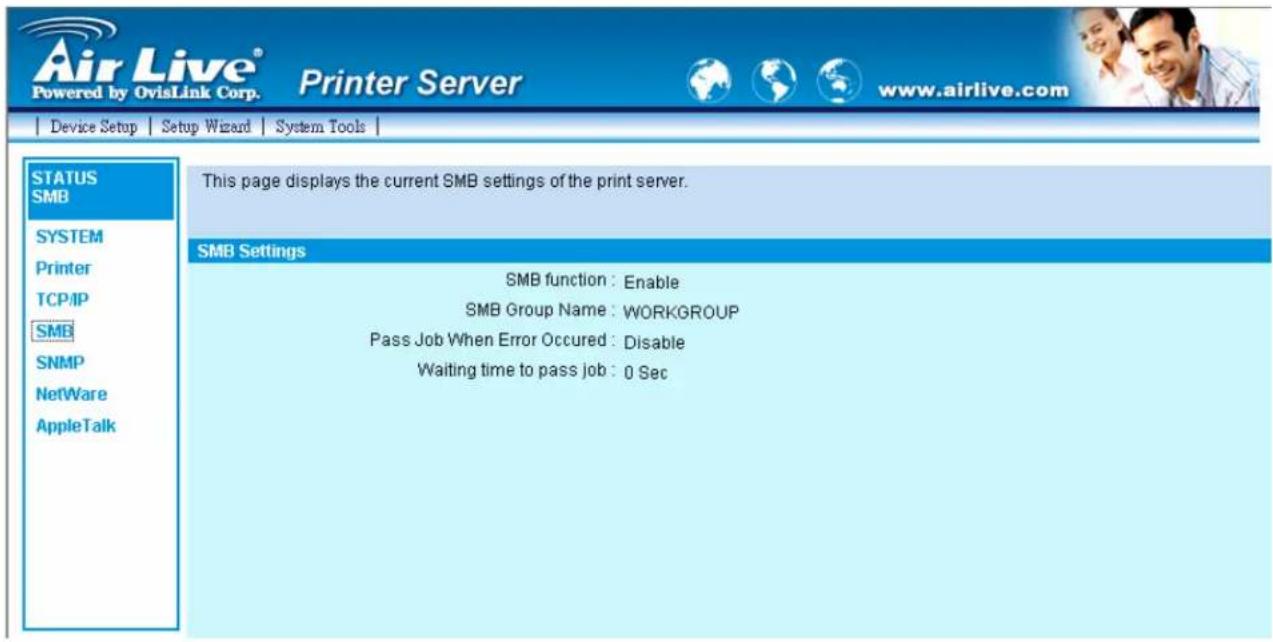Viewport: 1273px width, 642px height.
Task: Open the Device Setup menu
Action: coord(93,127)
